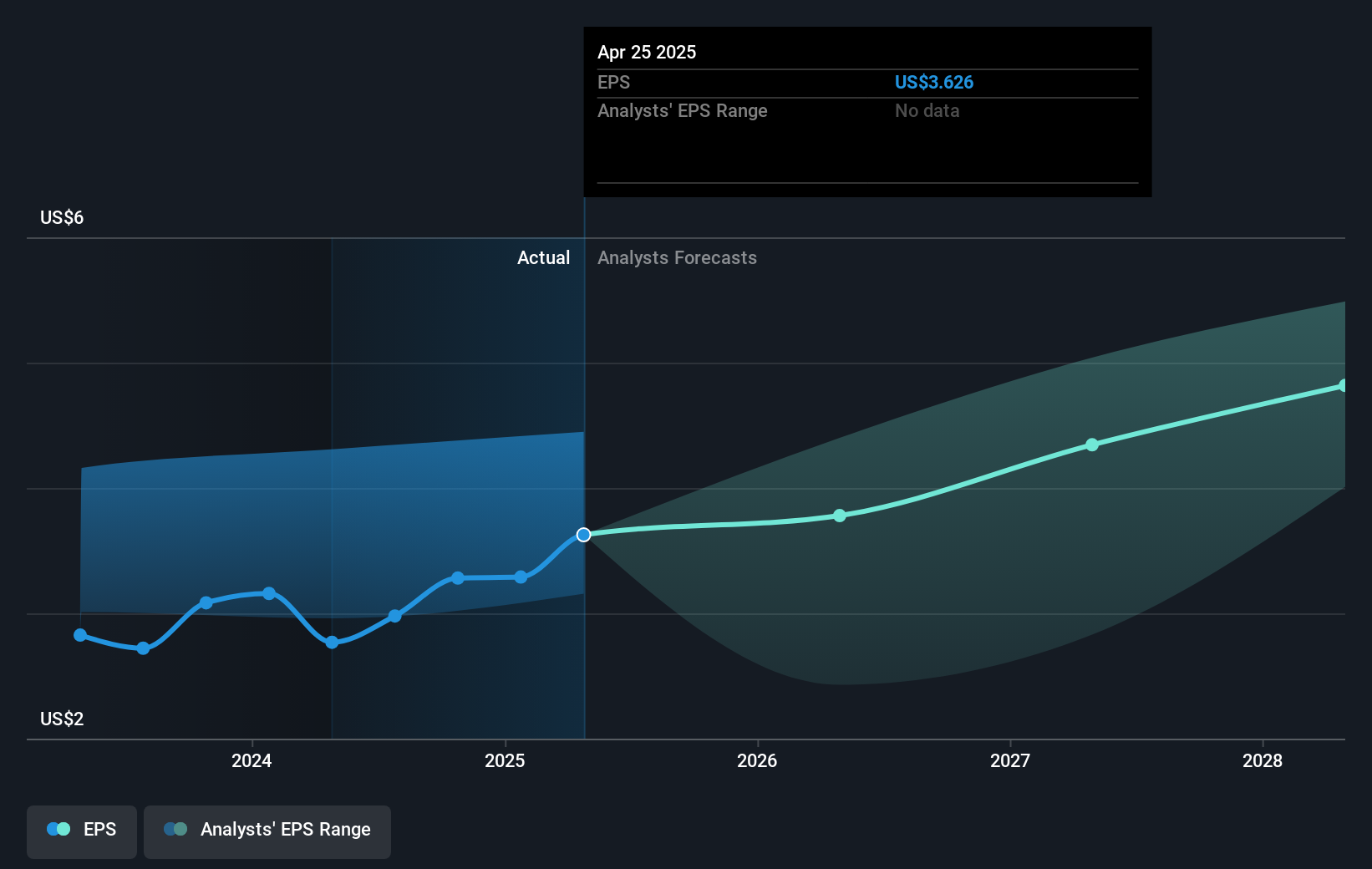Click the late-2023 EPS data point
The width and height of the screenshot is (1372, 869).
pyautogui.click(x=206, y=602)
